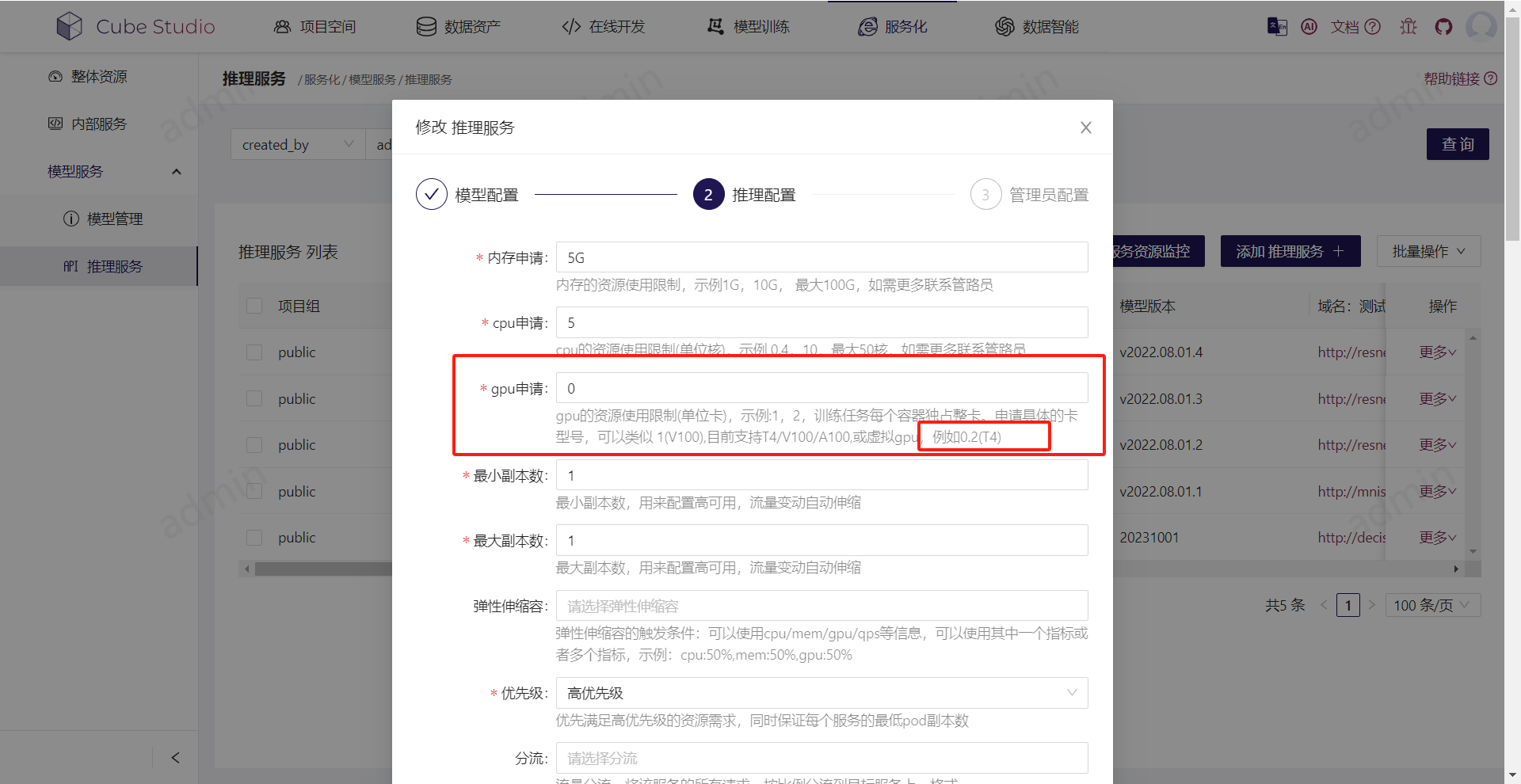
Task: Check the first public row checkbox
Action: point(253,352)
